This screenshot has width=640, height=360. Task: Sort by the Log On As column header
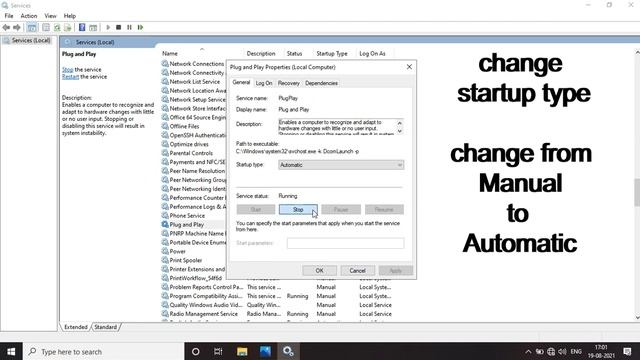click(372, 53)
